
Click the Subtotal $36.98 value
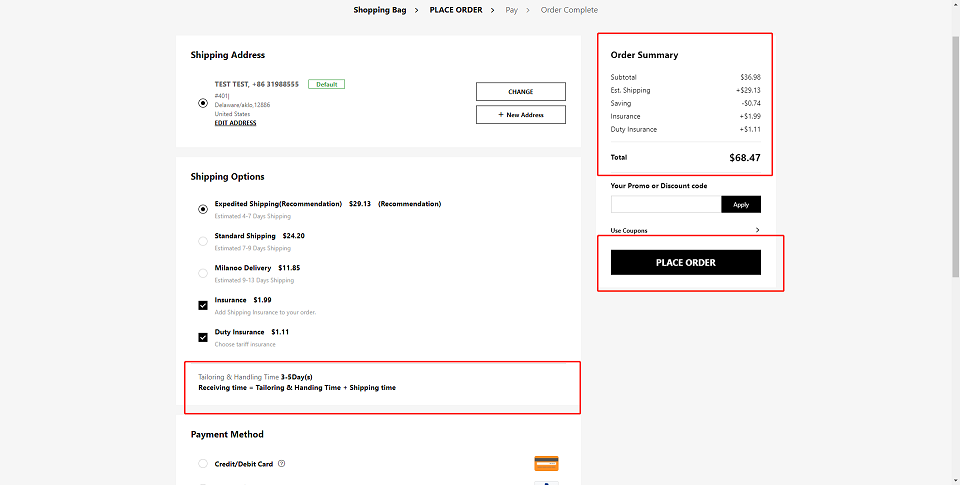coord(750,77)
